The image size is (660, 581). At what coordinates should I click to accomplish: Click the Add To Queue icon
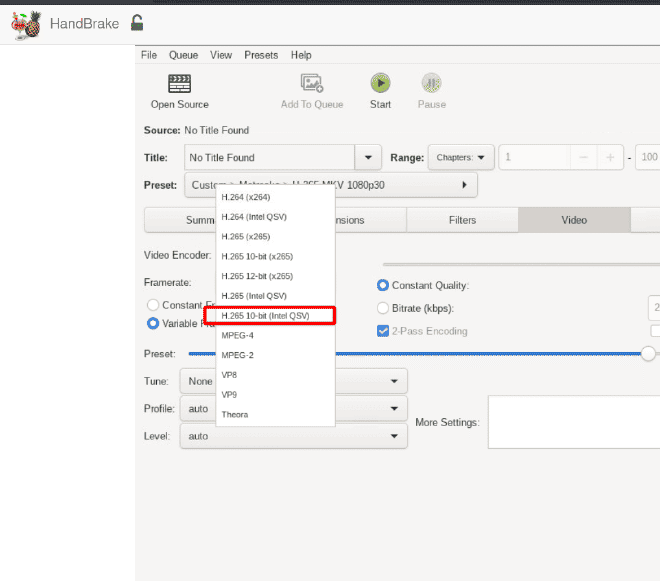coord(312,83)
